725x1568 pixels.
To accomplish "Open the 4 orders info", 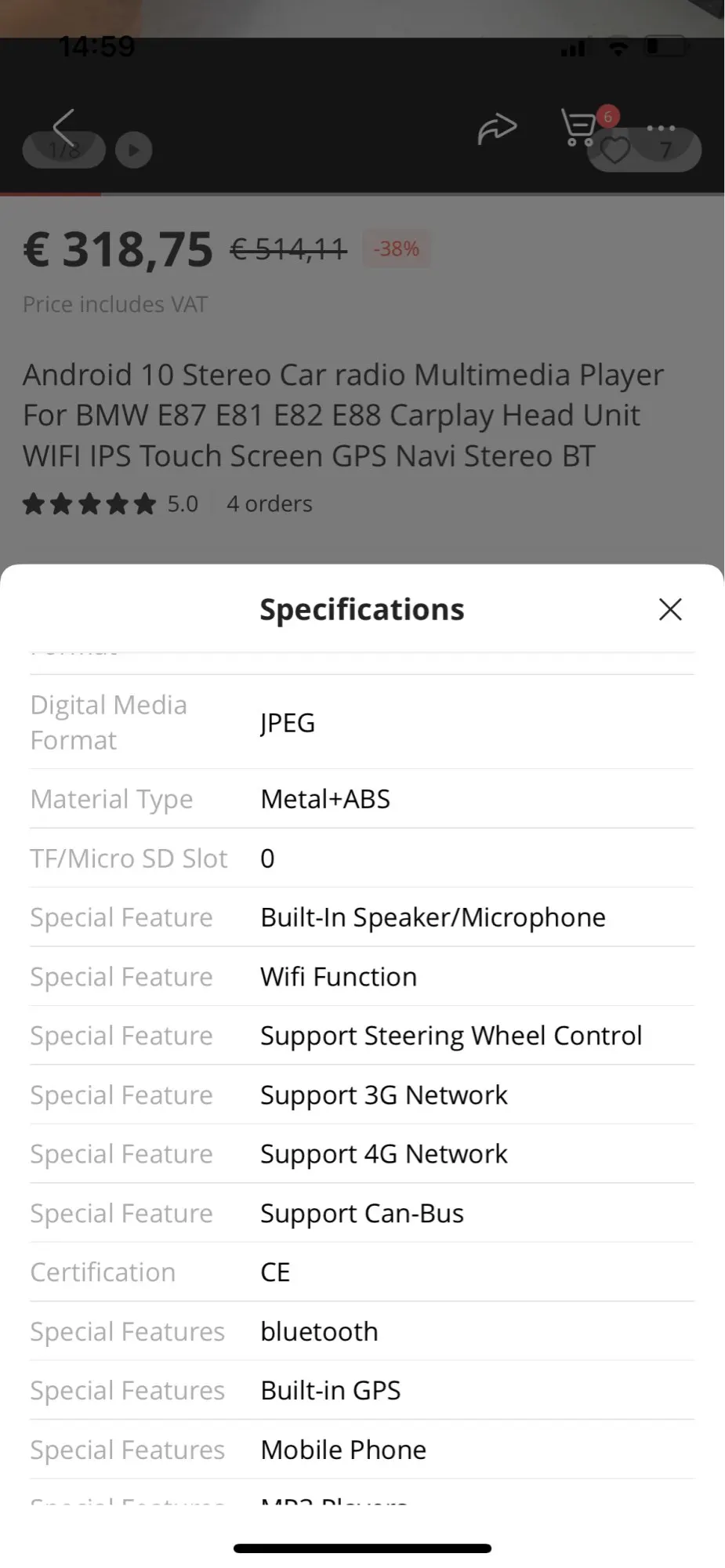I will pyautogui.click(x=269, y=504).
